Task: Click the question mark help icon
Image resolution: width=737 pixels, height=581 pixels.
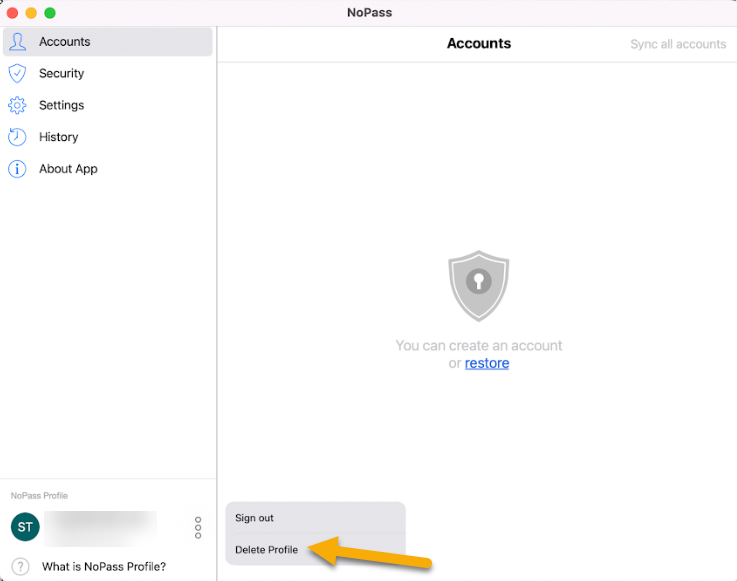Action: pos(20,566)
